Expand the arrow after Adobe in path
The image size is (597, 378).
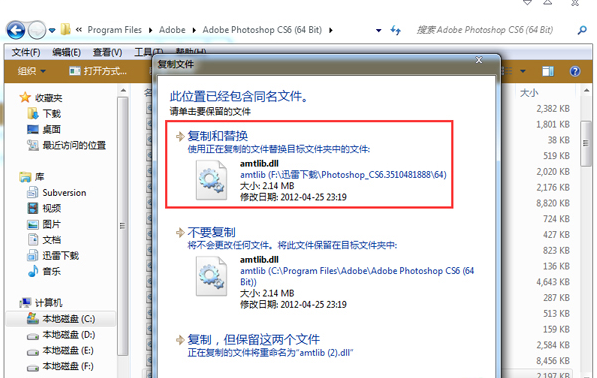(194, 30)
